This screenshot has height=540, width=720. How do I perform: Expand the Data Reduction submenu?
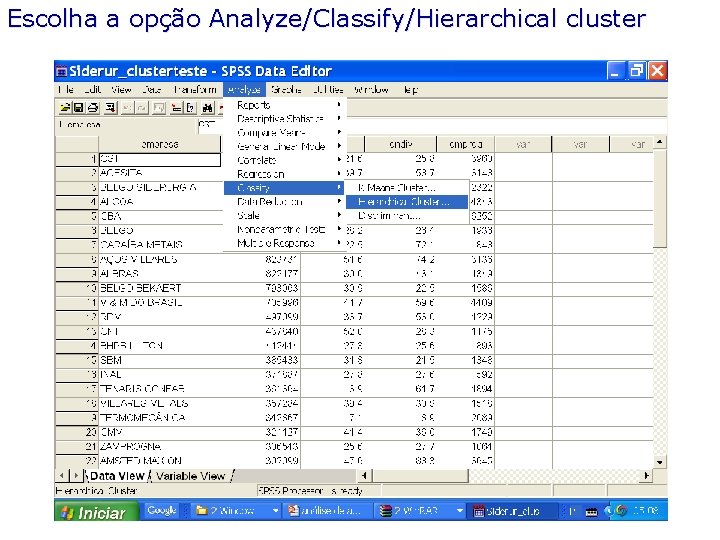285,202
